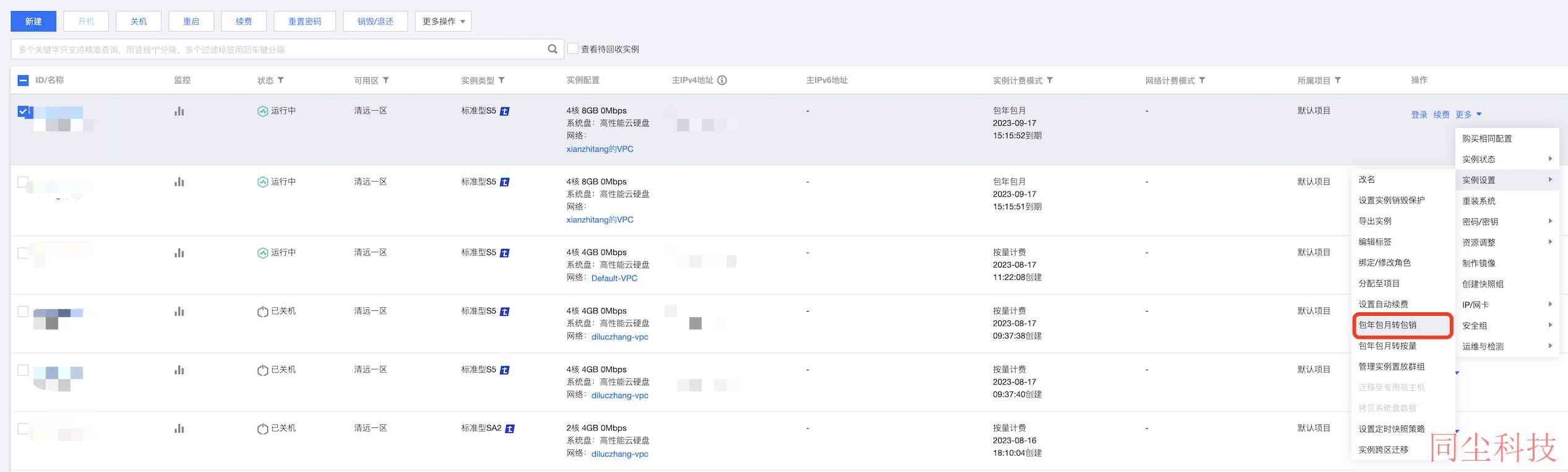Screen dimensions: 1568x472
Task: Expand the 安全组 submenu
Action: 1507,326
